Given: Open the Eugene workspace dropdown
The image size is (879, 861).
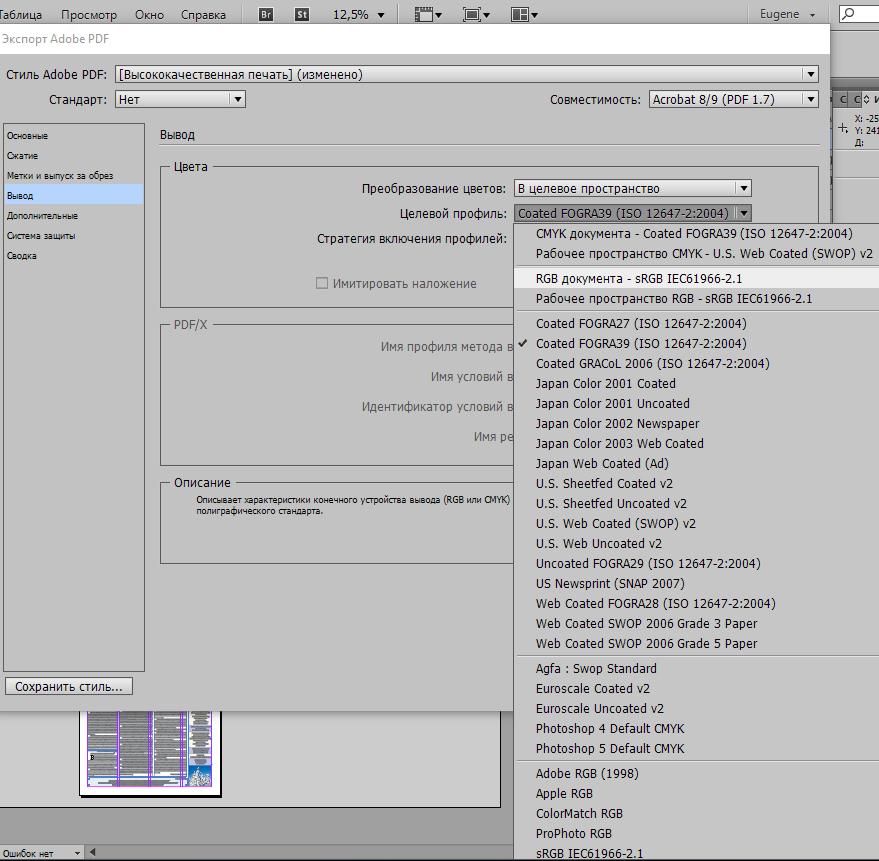Looking at the screenshot, I should pyautogui.click(x=787, y=14).
